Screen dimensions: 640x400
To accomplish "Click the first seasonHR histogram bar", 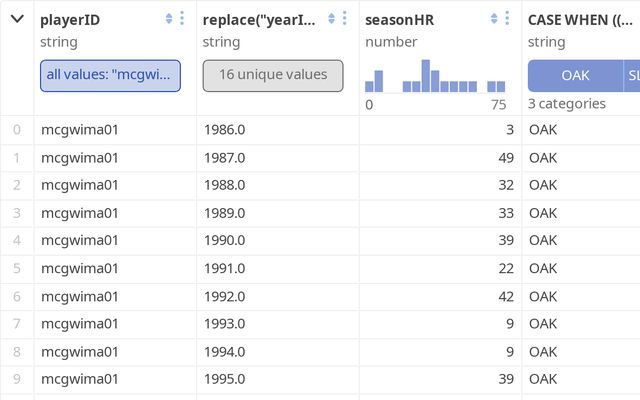I will (370, 87).
